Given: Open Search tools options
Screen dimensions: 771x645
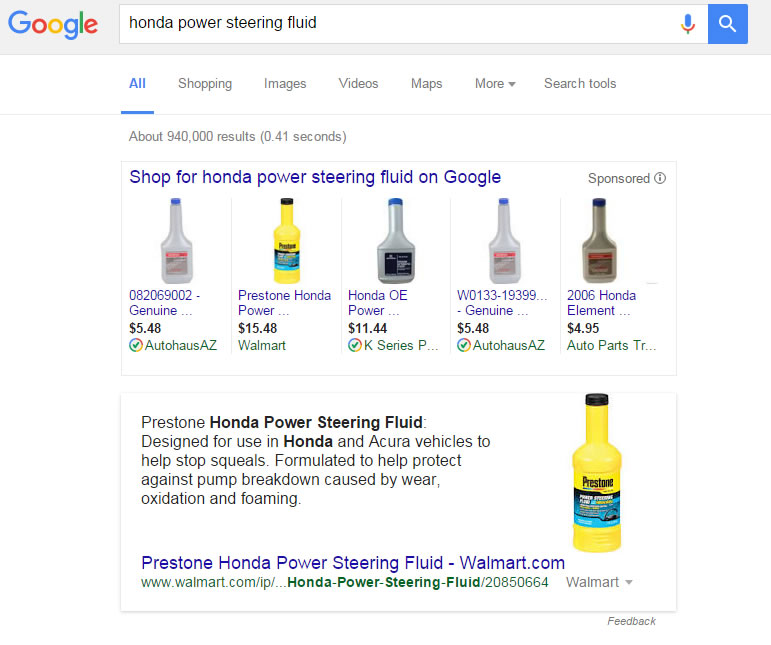Looking at the screenshot, I should 580,84.
